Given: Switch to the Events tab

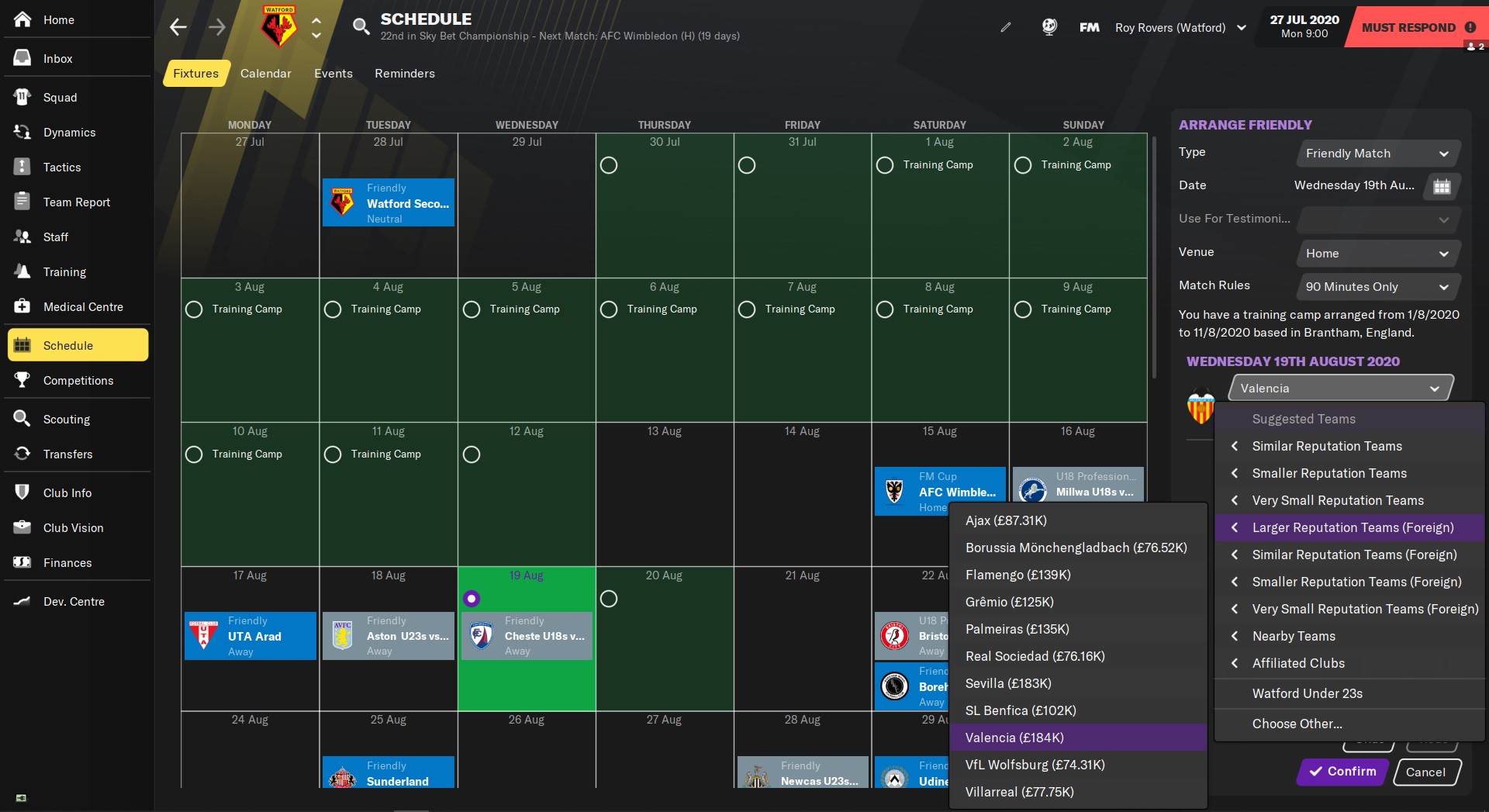Looking at the screenshot, I should (x=333, y=74).
